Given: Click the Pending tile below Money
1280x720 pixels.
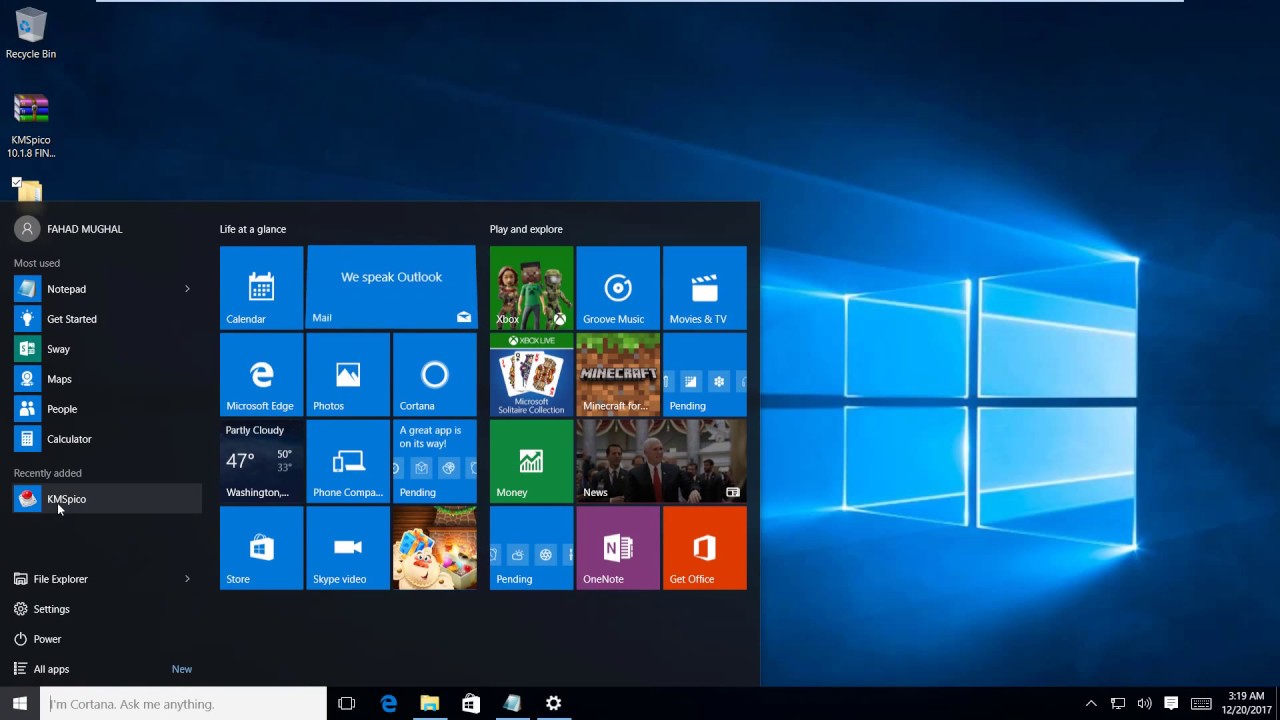Looking at the screenshot, I should click(x=531, y=548).
